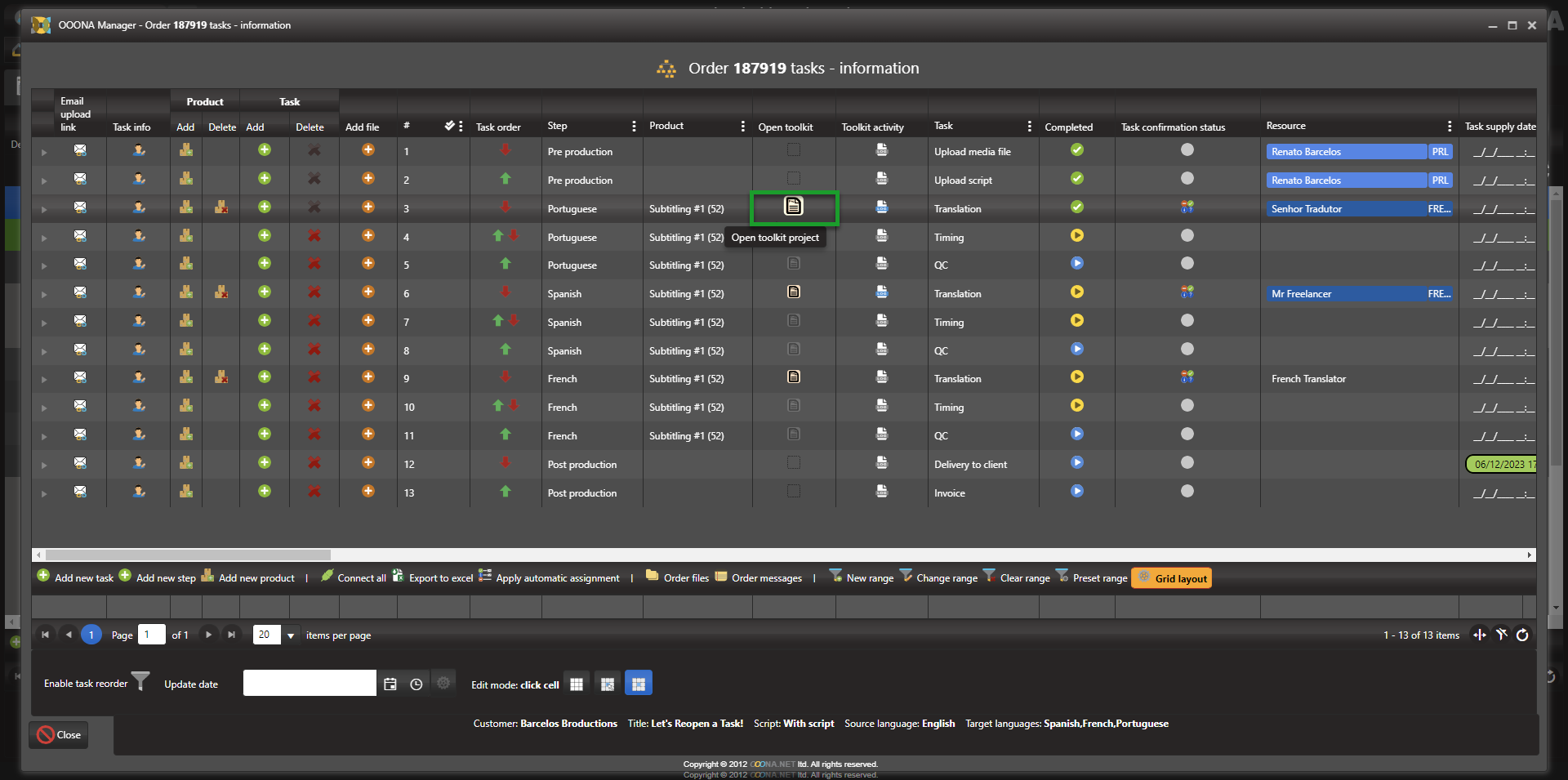
Task: Delete task in row 7
Action: coord(314,321)
